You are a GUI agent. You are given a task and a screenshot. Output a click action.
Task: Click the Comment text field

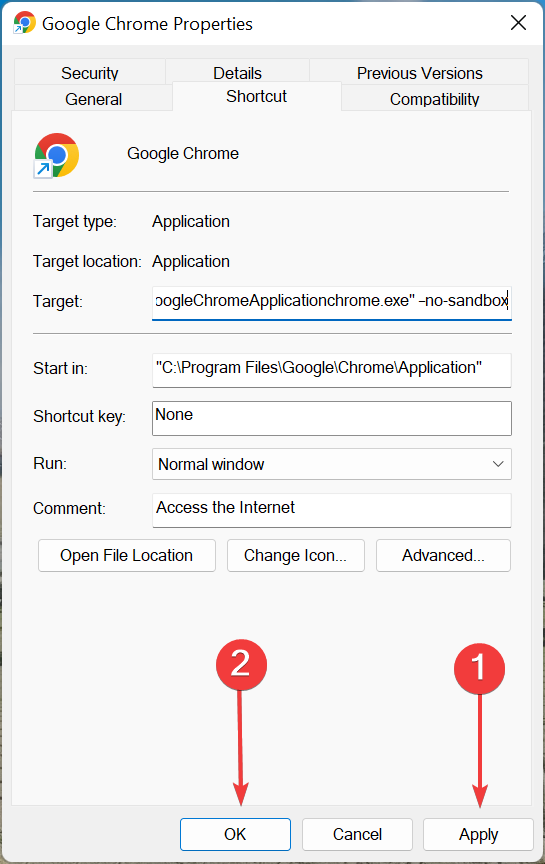(x=332, y=510)
